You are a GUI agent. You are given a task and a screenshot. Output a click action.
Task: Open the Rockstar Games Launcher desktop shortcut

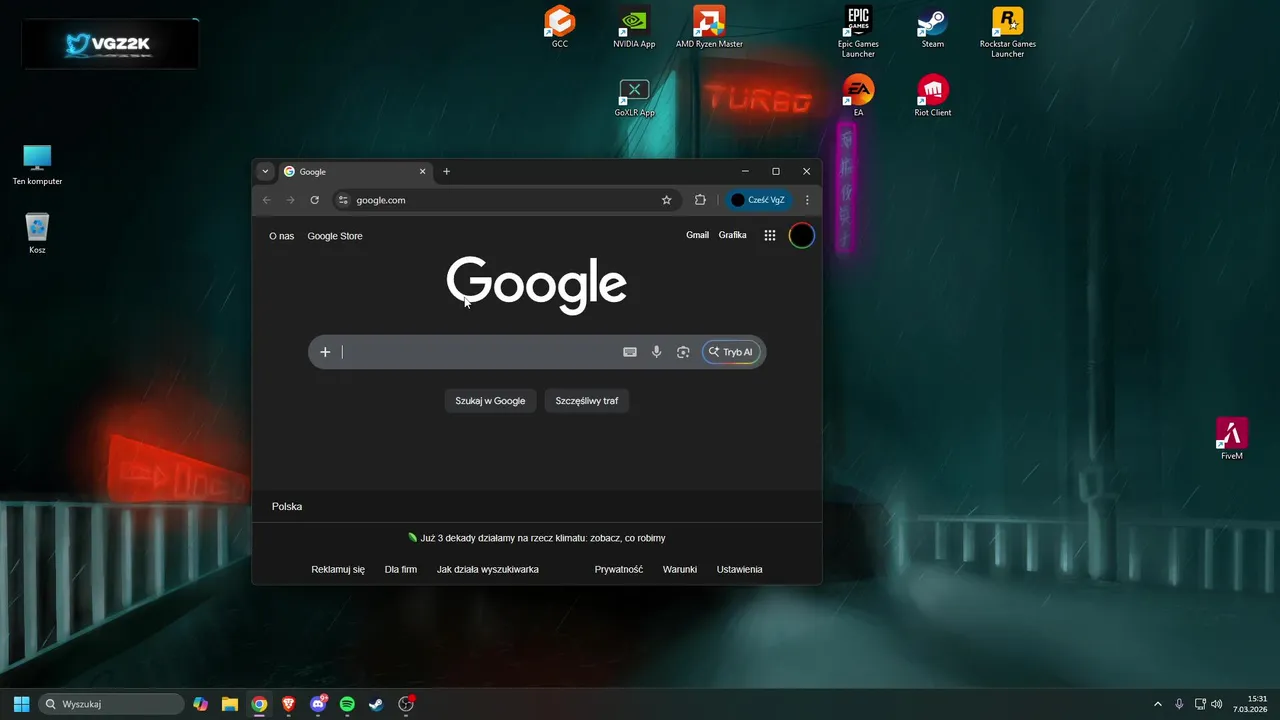click(1007, 31)
